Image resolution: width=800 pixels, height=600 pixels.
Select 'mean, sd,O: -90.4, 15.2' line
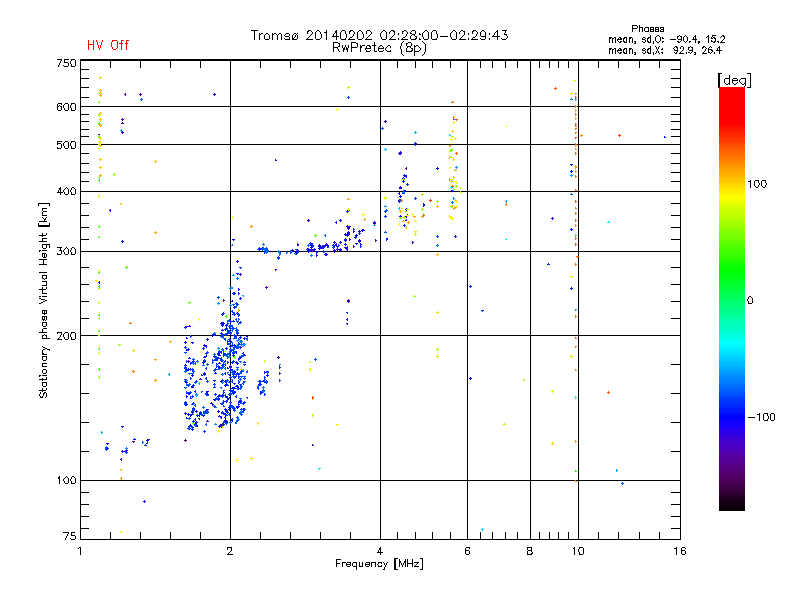pos(666,39)
